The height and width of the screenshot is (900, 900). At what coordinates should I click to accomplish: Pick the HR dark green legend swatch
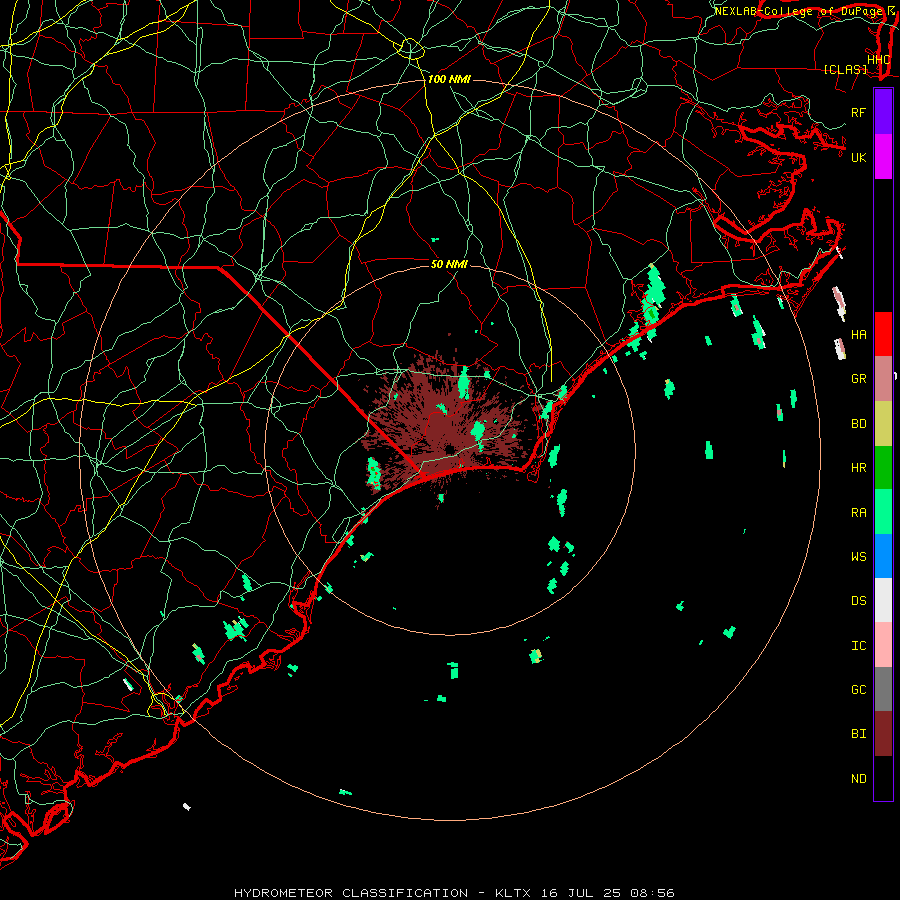883,468
